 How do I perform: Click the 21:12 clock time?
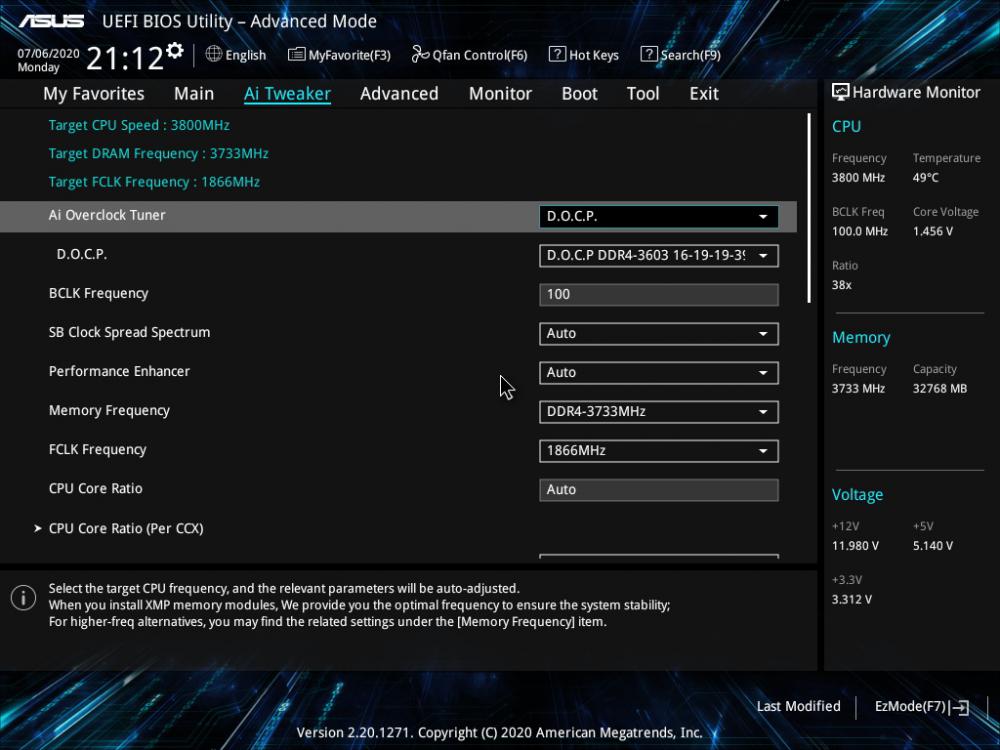click(x=125, y=59)
